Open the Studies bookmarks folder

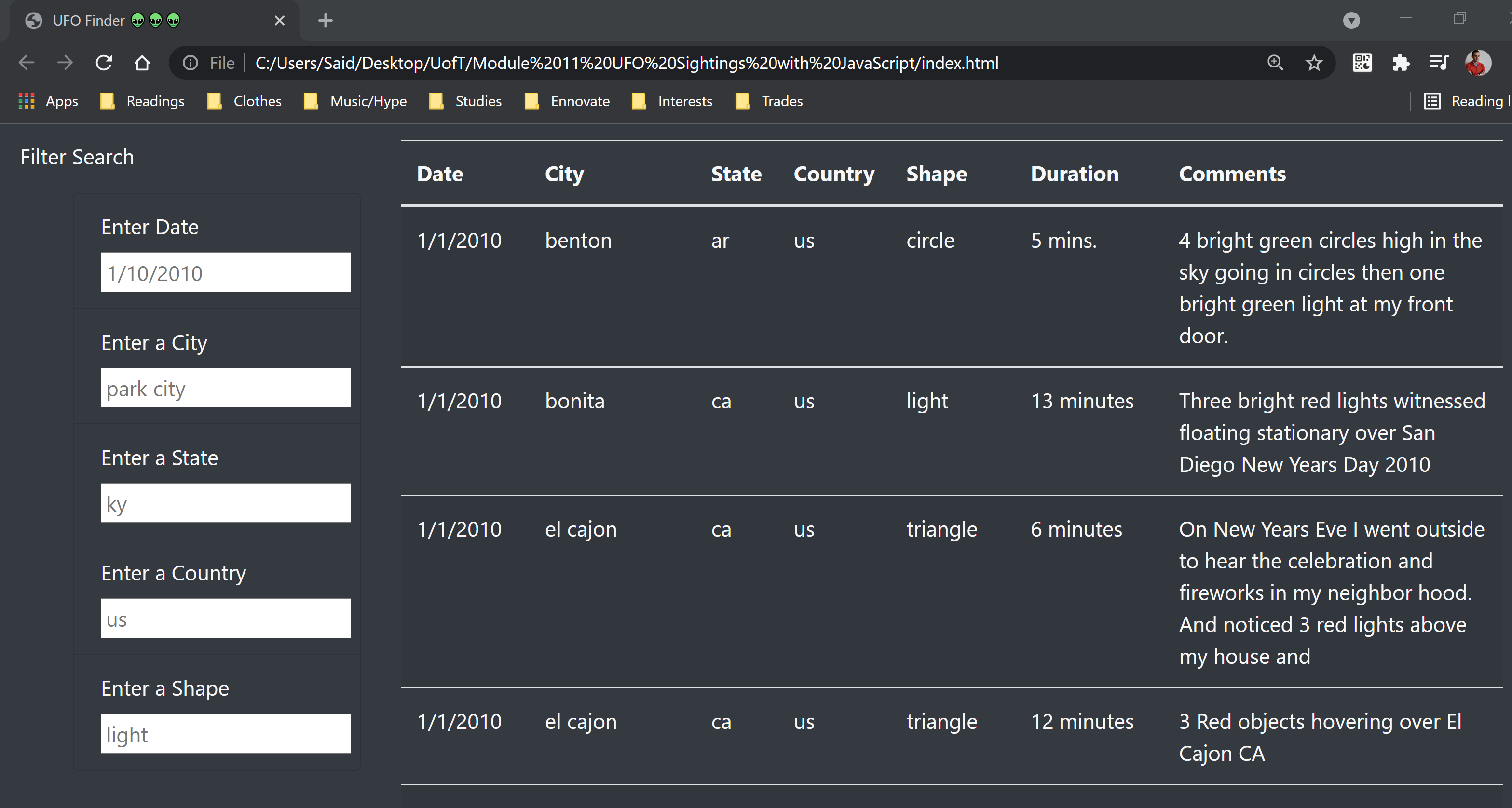(478, 101)
